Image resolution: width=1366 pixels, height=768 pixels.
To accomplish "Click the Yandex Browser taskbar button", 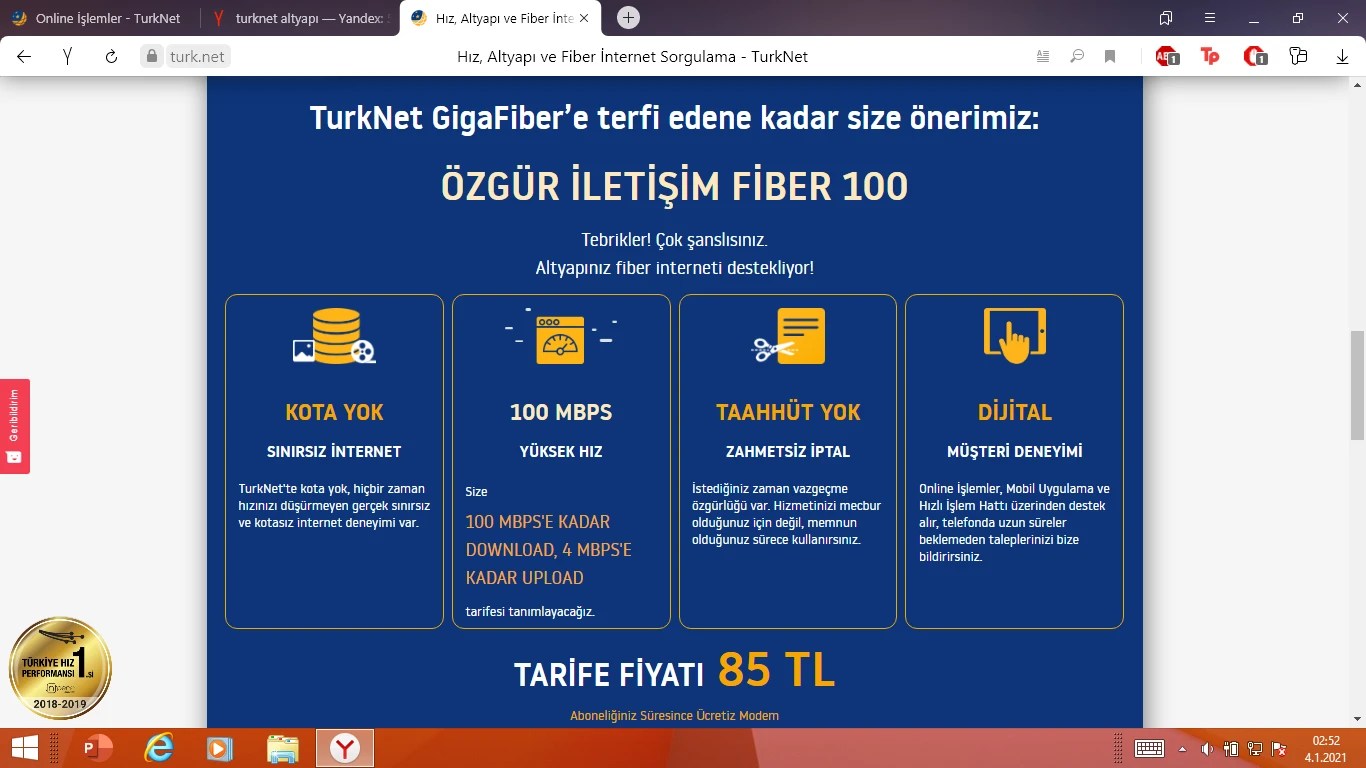I will [x=345, y=748].
